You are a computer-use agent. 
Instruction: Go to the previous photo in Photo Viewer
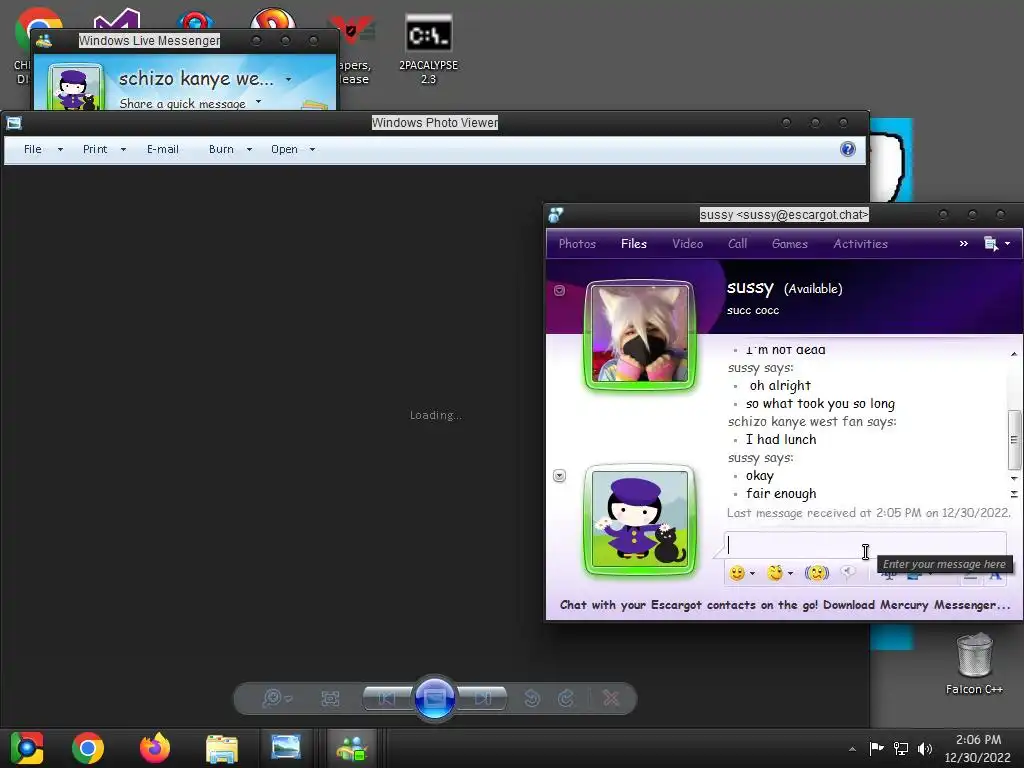tap(387, 699)
